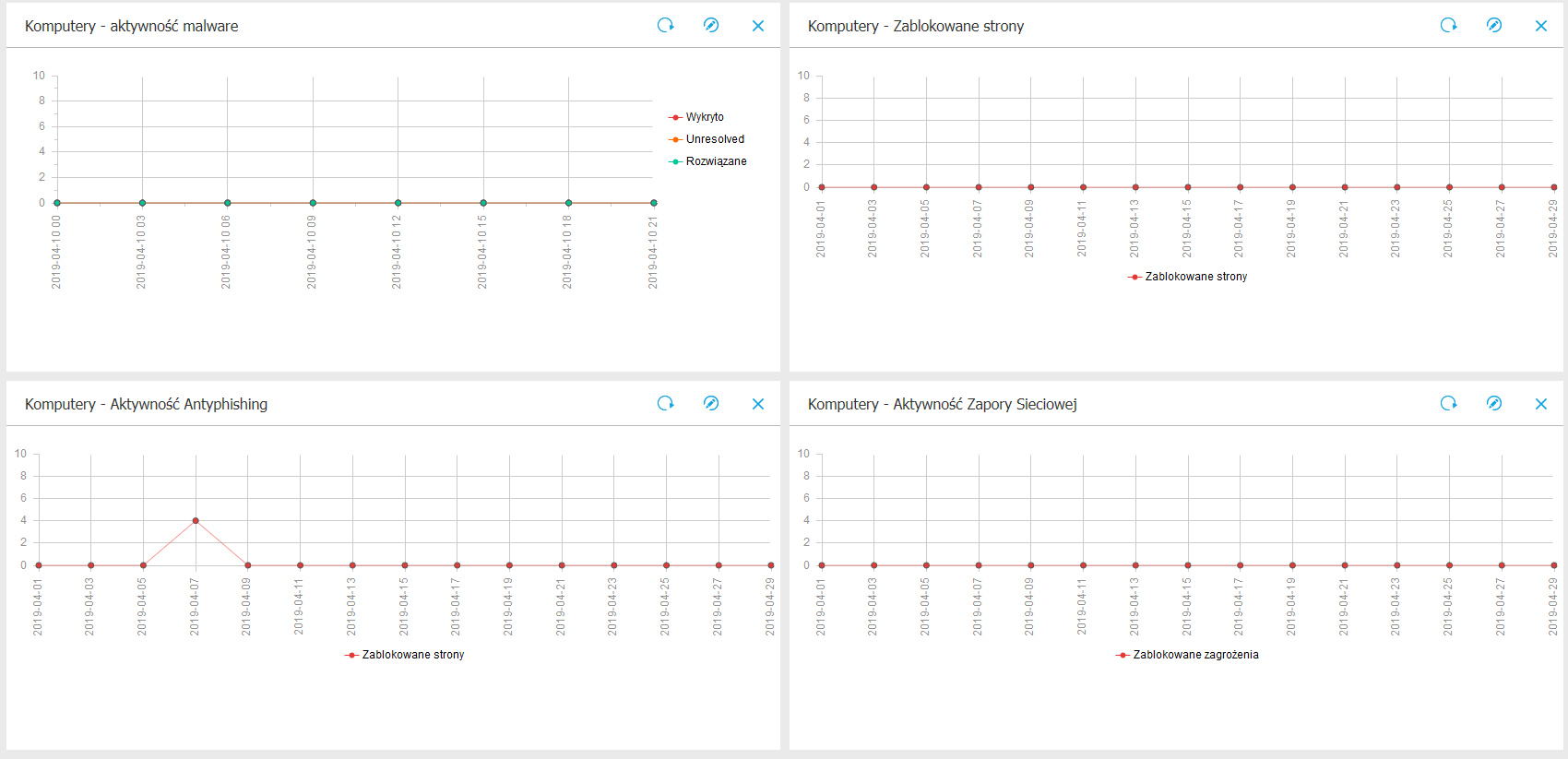
Task: Edit the malware activity panel settings
Action: pyautogui.click(x=711, y=26)
